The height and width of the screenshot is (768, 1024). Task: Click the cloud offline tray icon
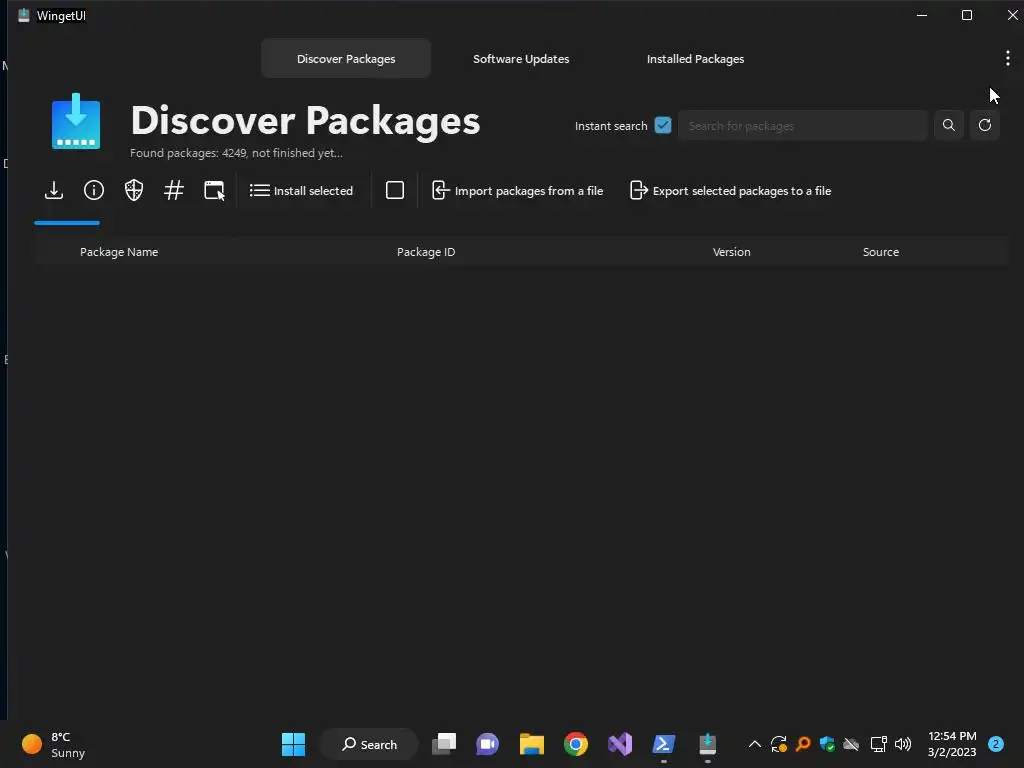852,744
